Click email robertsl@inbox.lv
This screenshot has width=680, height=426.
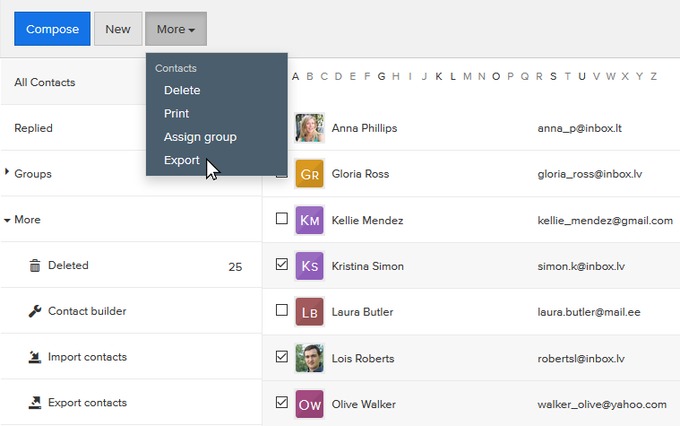(x=581, y=358)
